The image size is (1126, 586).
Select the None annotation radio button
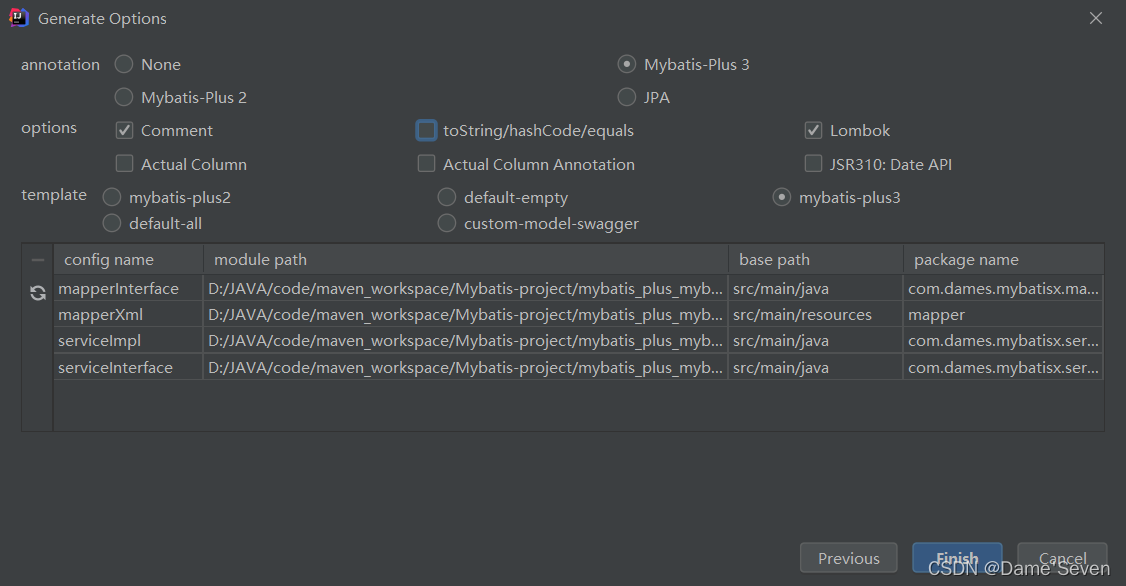(124, 65)
